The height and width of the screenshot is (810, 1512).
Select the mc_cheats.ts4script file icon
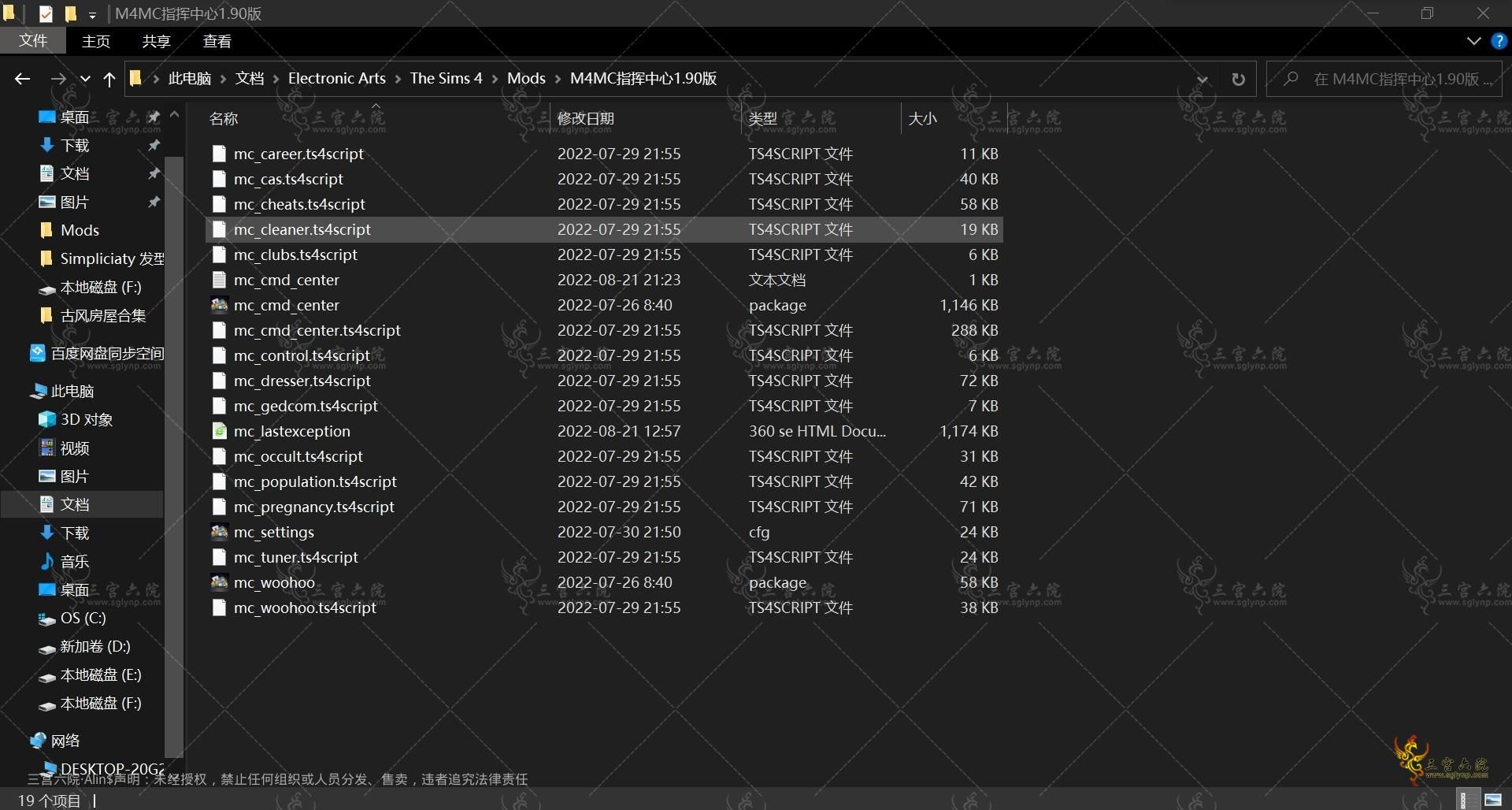219,204
